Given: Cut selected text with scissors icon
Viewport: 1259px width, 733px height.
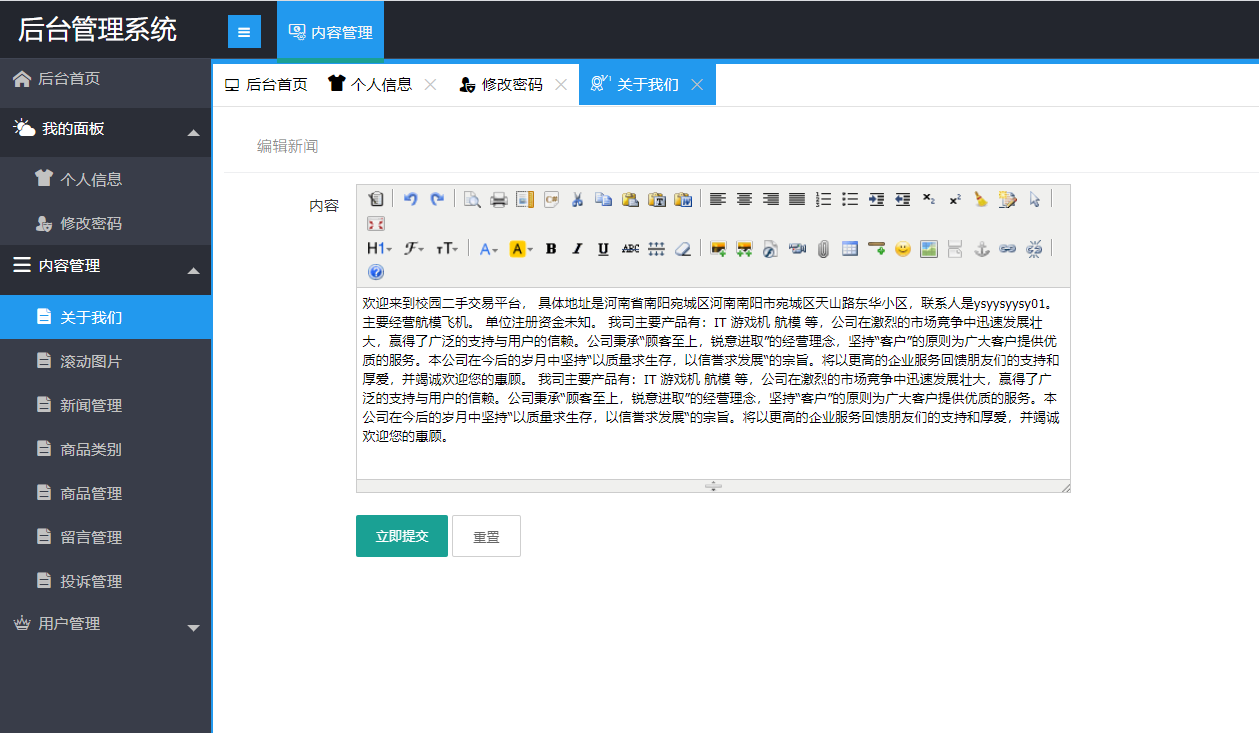Looking at the screenshot, I should pyautogui.click(x=577, y=199).
